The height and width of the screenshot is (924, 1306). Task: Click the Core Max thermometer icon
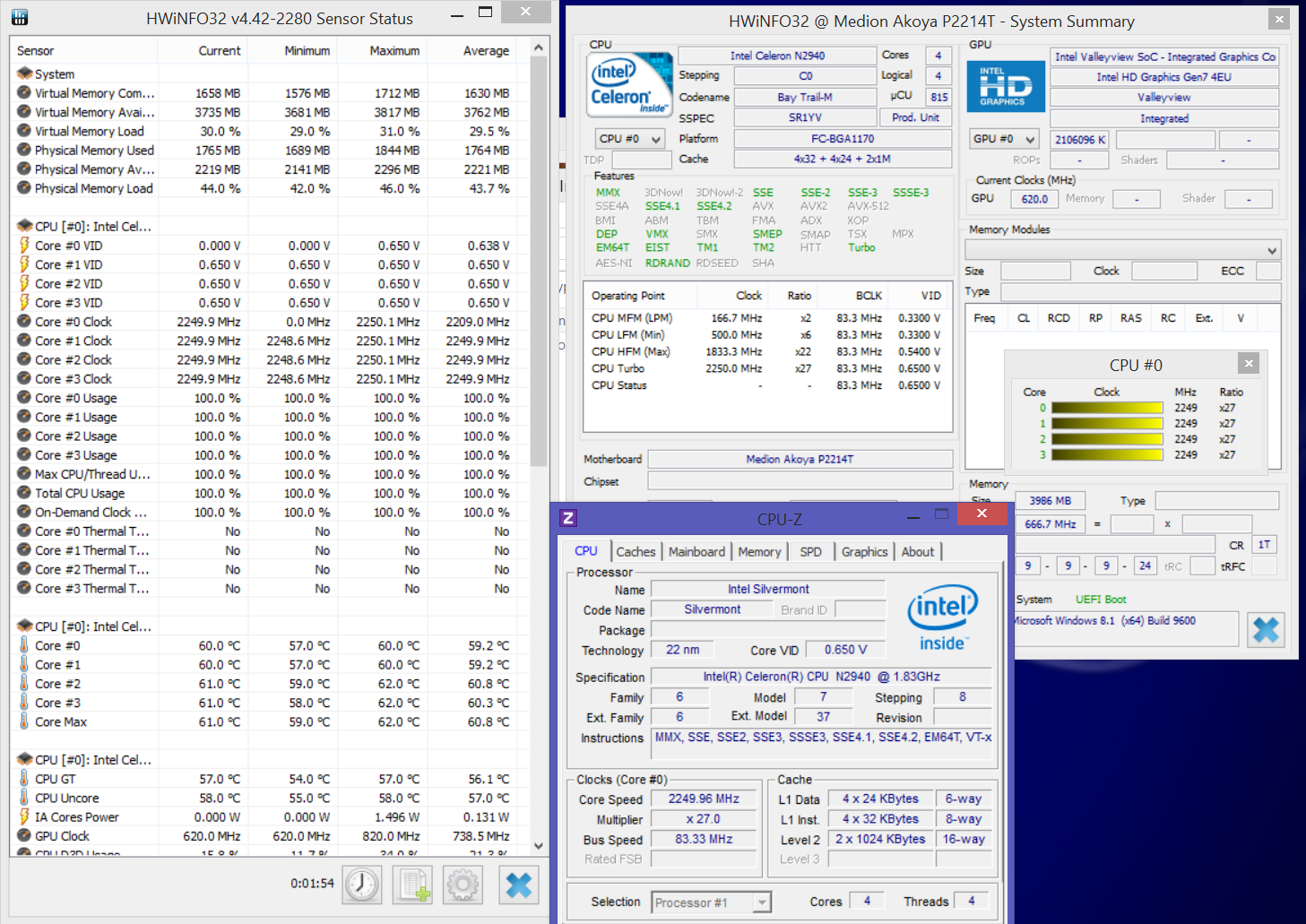[x=24, y=721]
